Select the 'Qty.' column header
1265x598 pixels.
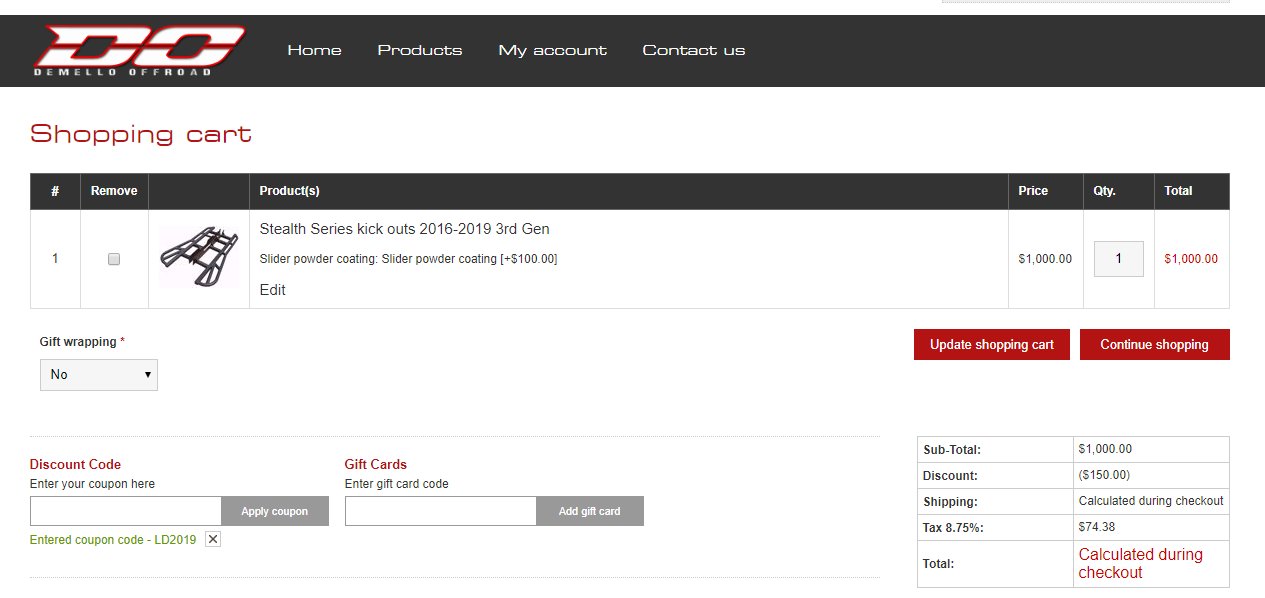[1104, 191]
